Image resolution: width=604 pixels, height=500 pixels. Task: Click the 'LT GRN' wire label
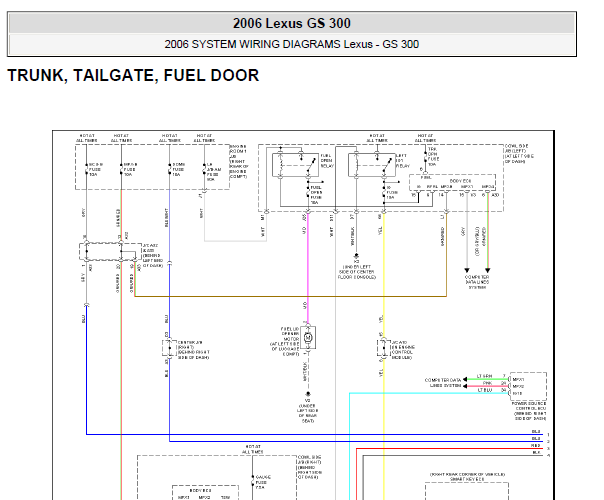pos(485,376)
